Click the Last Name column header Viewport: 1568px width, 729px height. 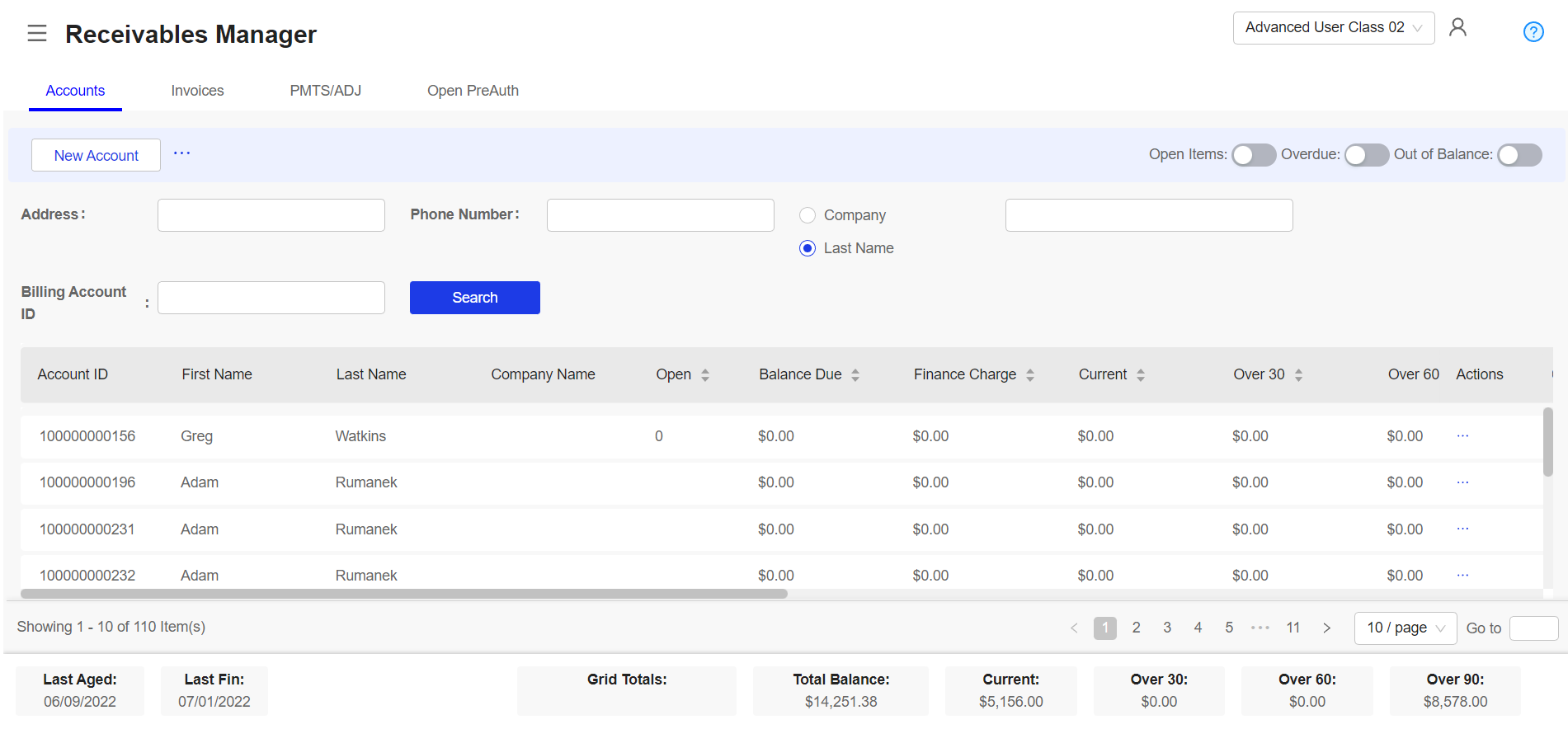371,374
